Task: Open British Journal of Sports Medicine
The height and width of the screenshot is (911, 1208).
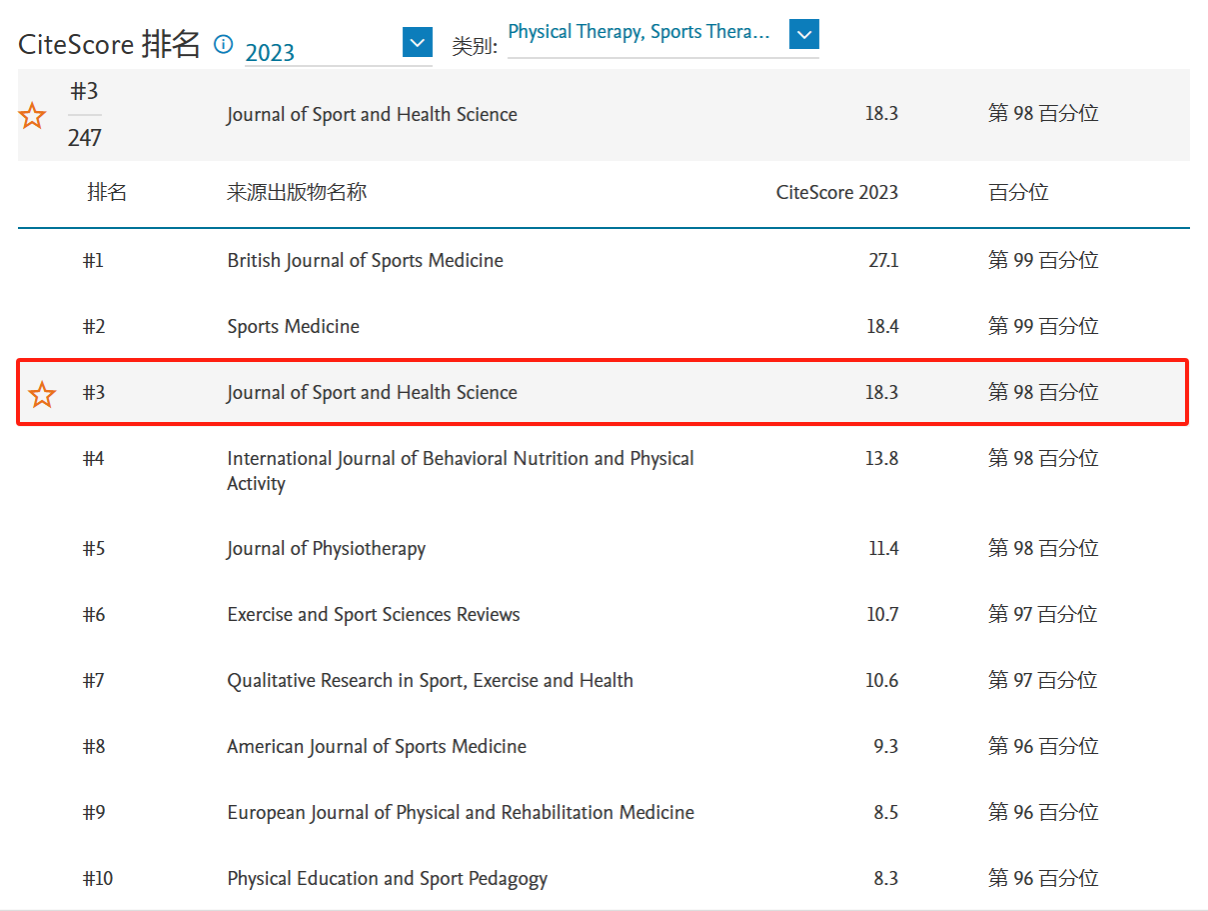Action: 365,261
